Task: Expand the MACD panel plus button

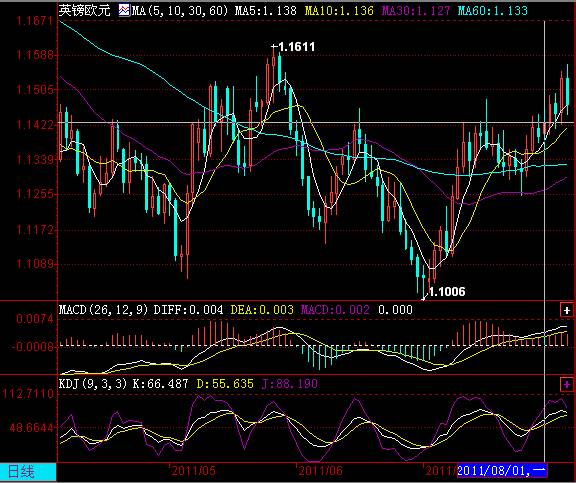Action: (566, 310)
